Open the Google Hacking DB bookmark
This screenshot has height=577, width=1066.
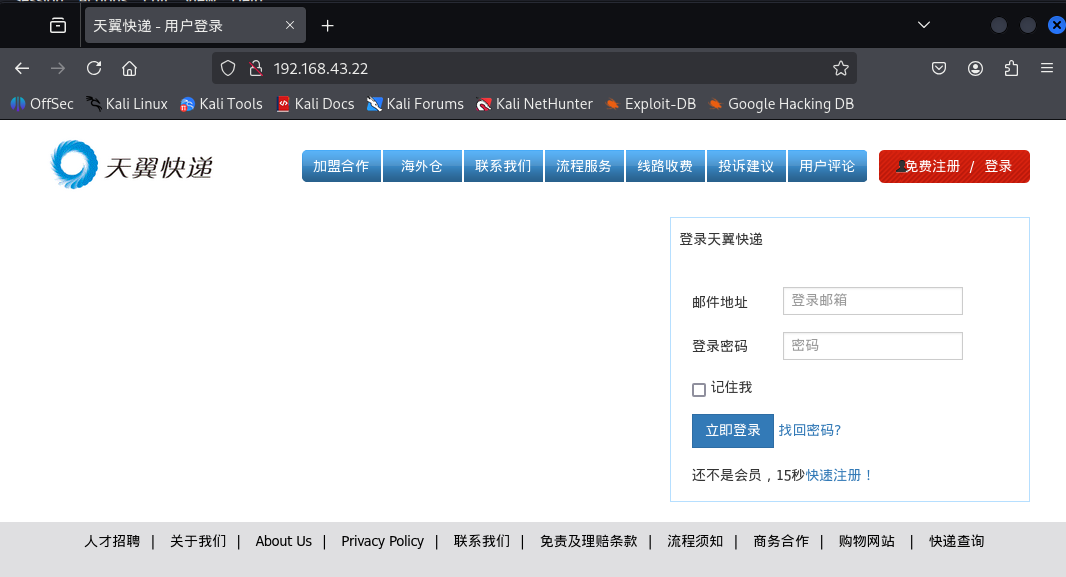(x=781, y=104)
